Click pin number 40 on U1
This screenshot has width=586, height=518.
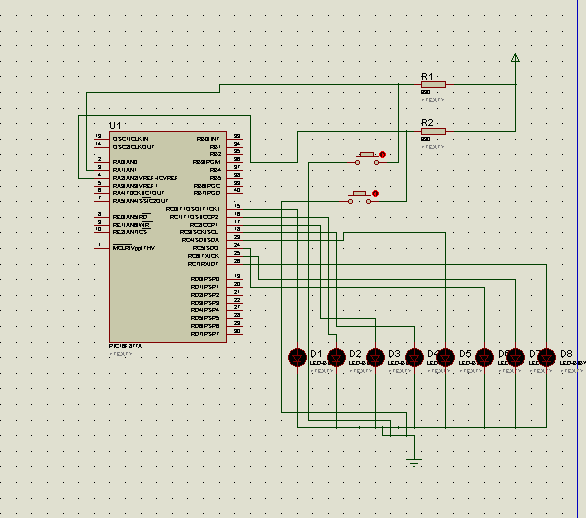tap(237, 190)
